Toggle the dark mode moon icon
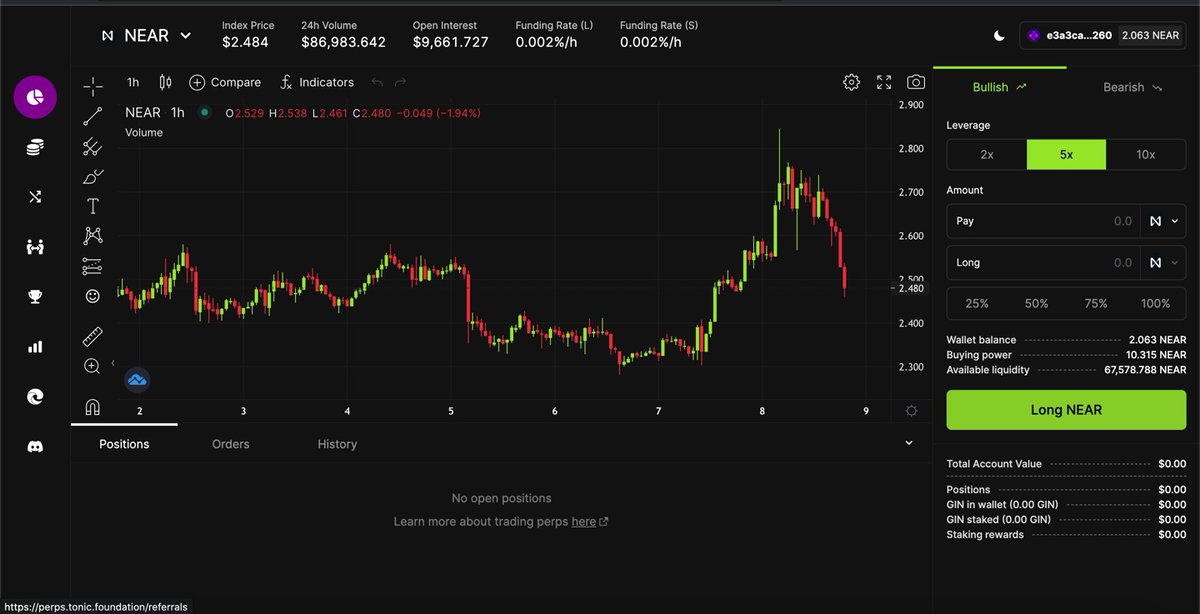The image size is (1200, 614). (999, 35)
